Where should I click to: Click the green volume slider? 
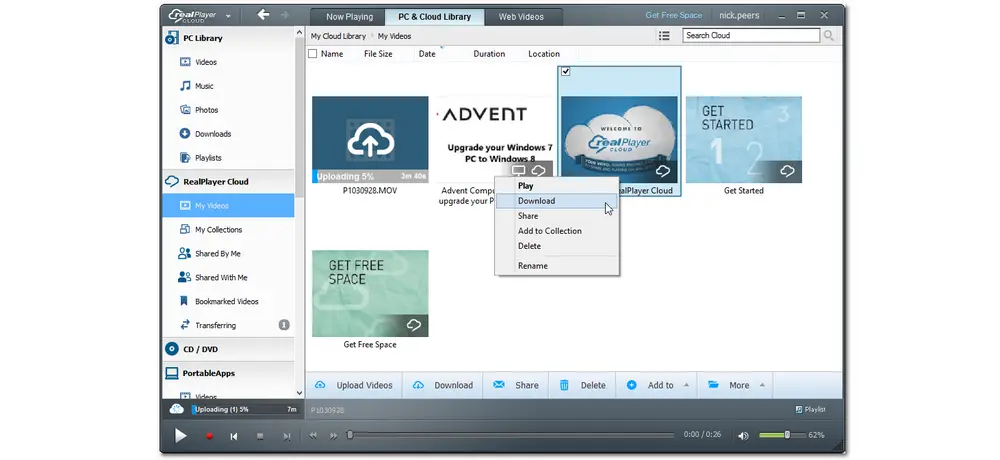click(x=781, y=435)
